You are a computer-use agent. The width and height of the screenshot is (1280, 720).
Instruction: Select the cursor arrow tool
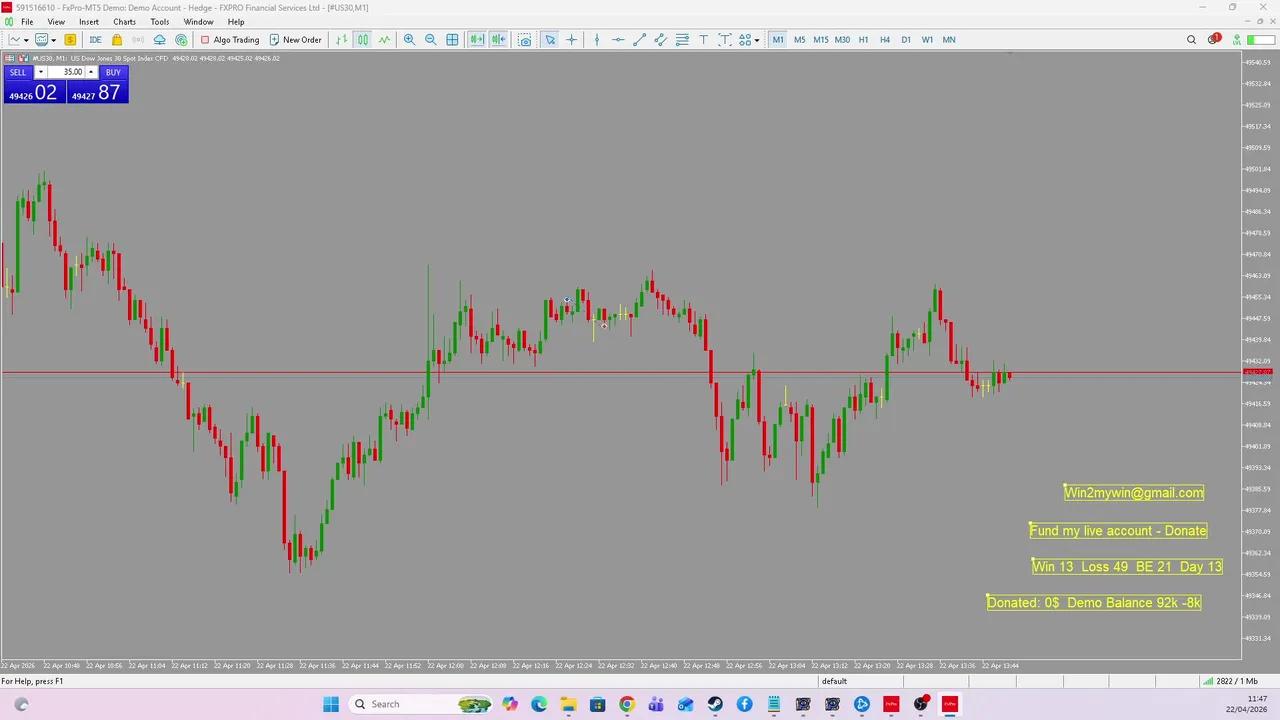pos(550,40)
